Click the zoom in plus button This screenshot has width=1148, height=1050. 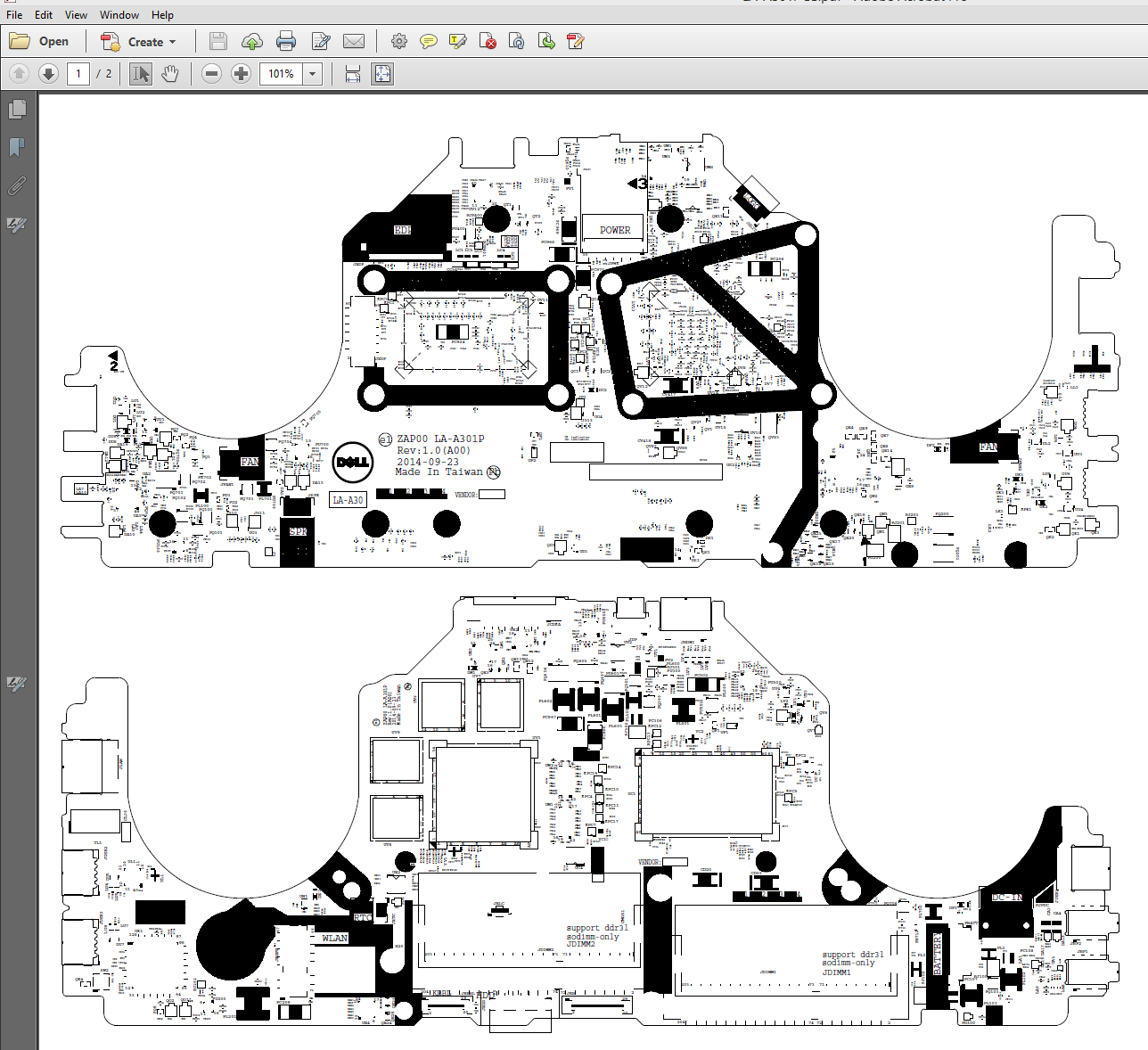pyautogui.click(x=241, y=74)
